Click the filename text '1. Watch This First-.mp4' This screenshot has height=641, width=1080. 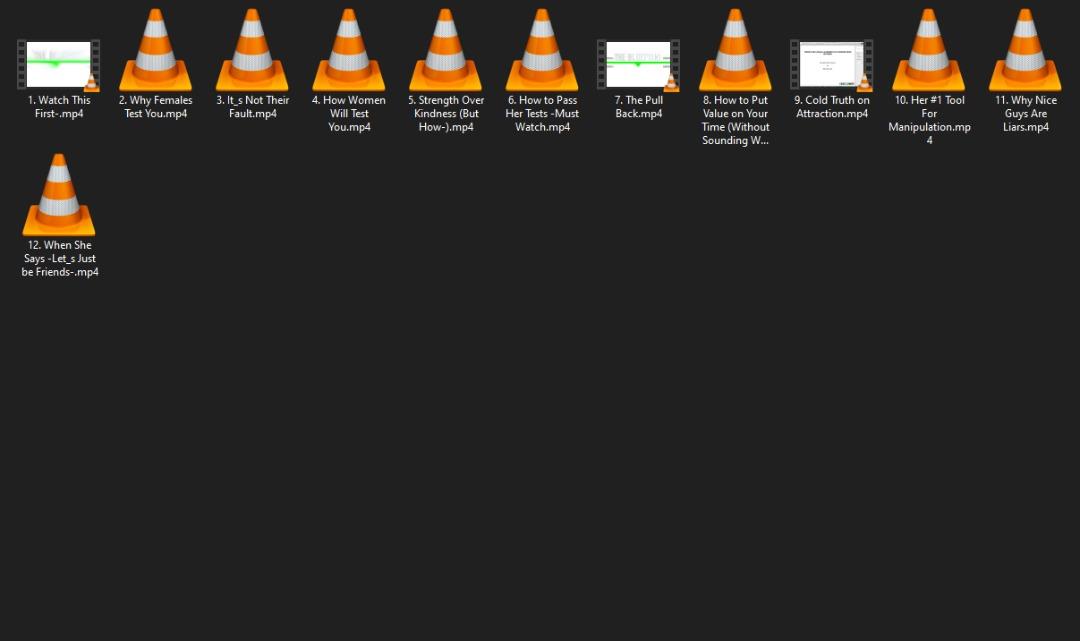[59, 107]
